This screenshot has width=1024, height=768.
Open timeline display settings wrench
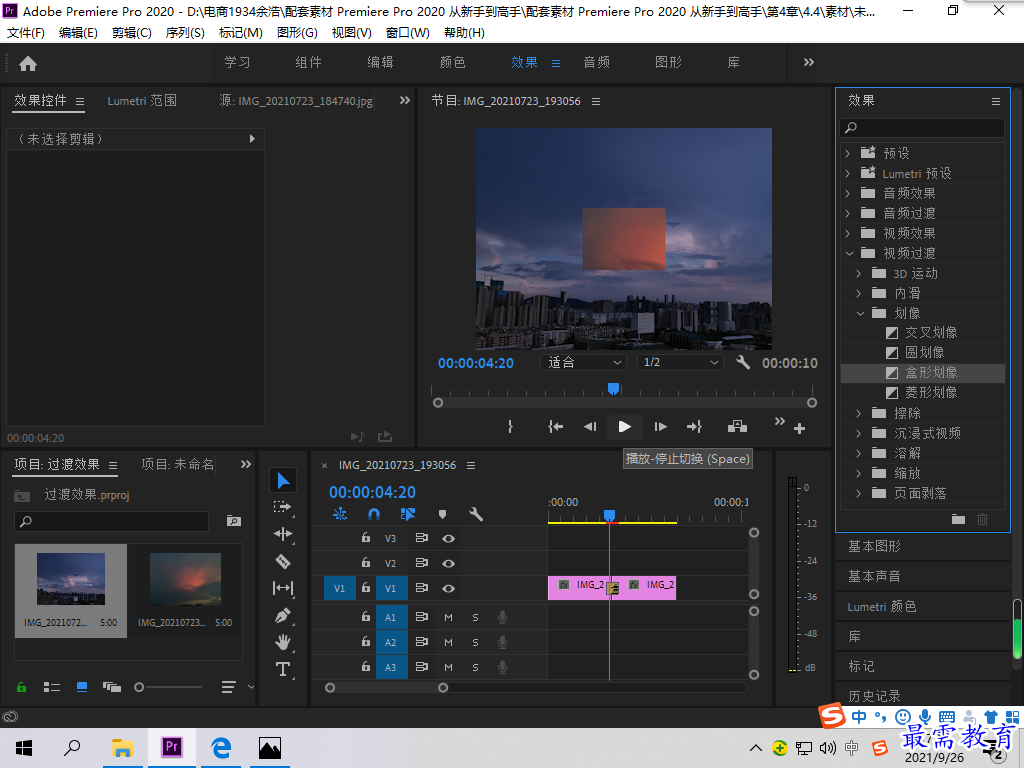[476, 514]
